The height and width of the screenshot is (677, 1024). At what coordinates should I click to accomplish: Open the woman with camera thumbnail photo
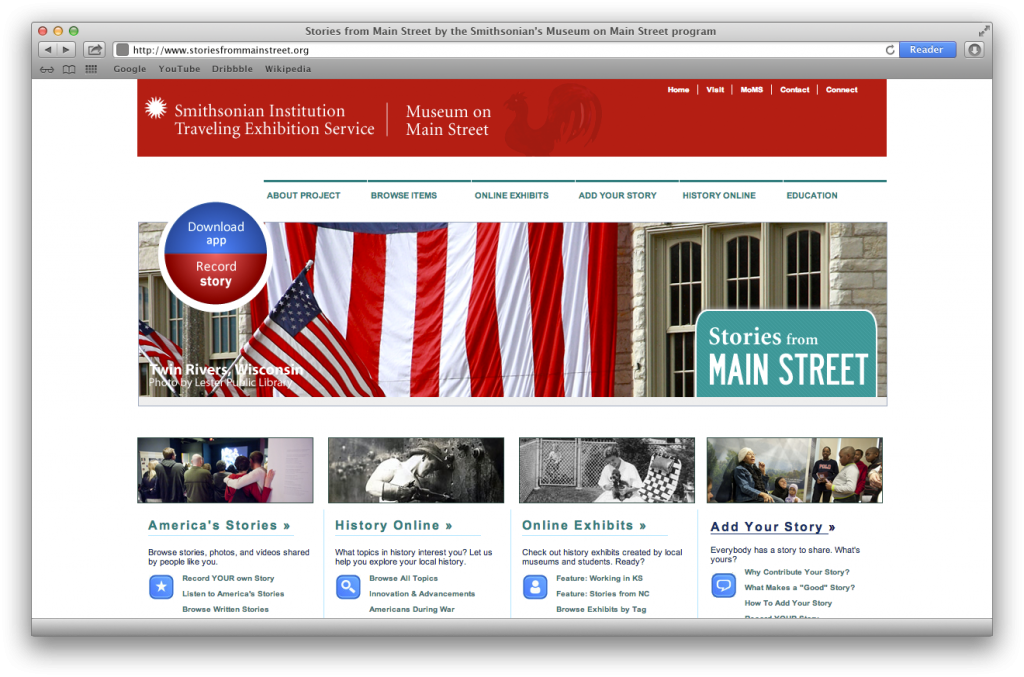[x=607, y=470]
